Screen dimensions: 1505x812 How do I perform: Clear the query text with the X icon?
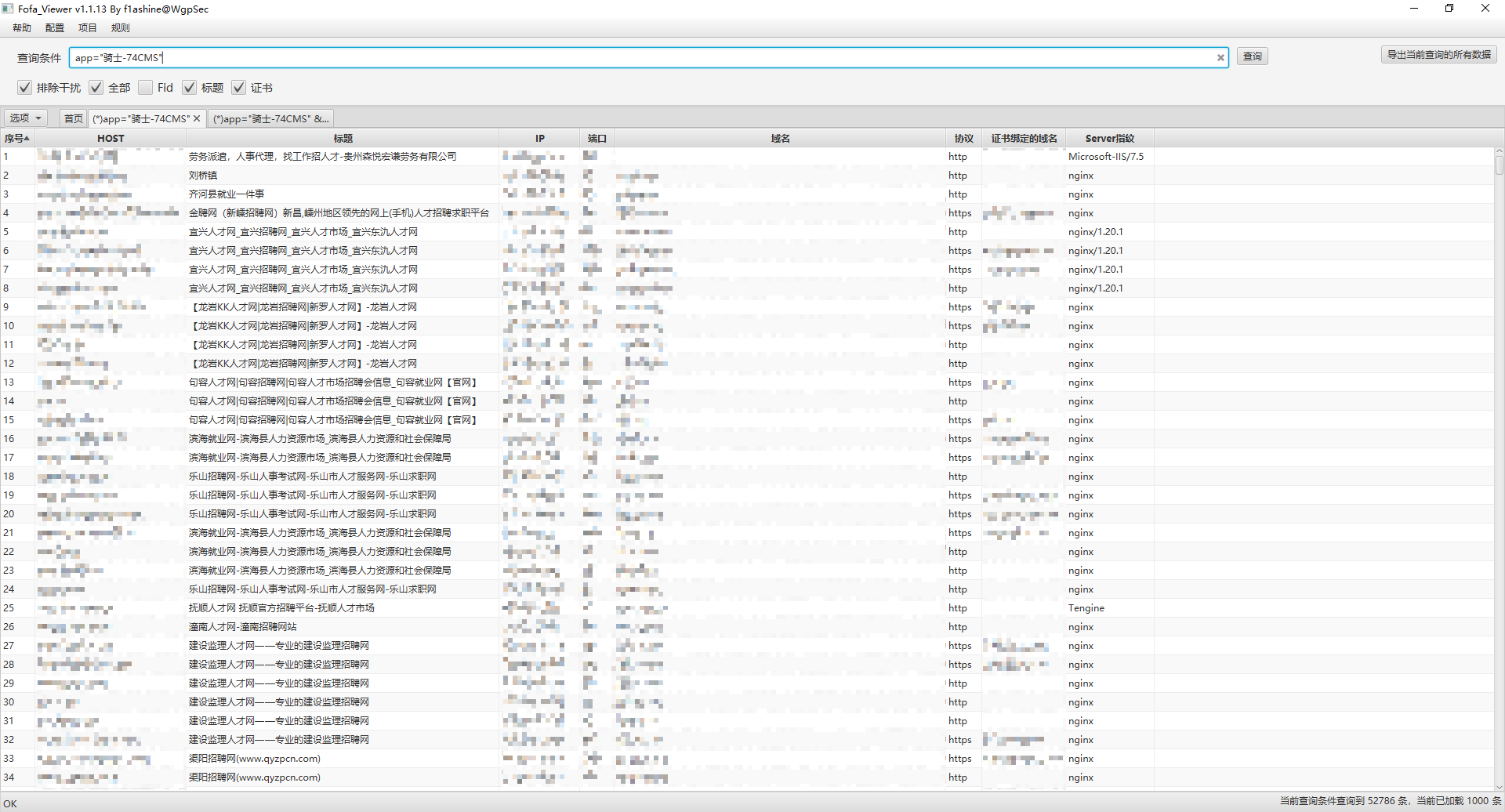pyautogui.click(x=1220, y=57)
